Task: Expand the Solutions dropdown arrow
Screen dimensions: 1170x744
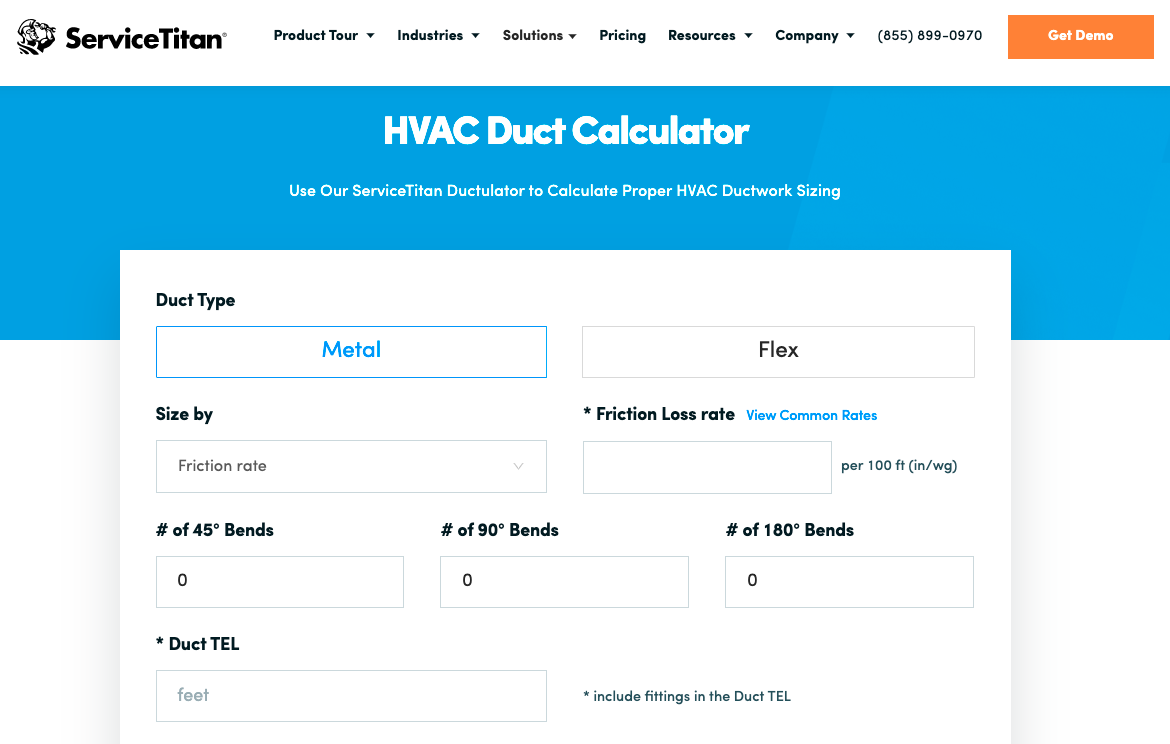Action: (x=574, y=35)
